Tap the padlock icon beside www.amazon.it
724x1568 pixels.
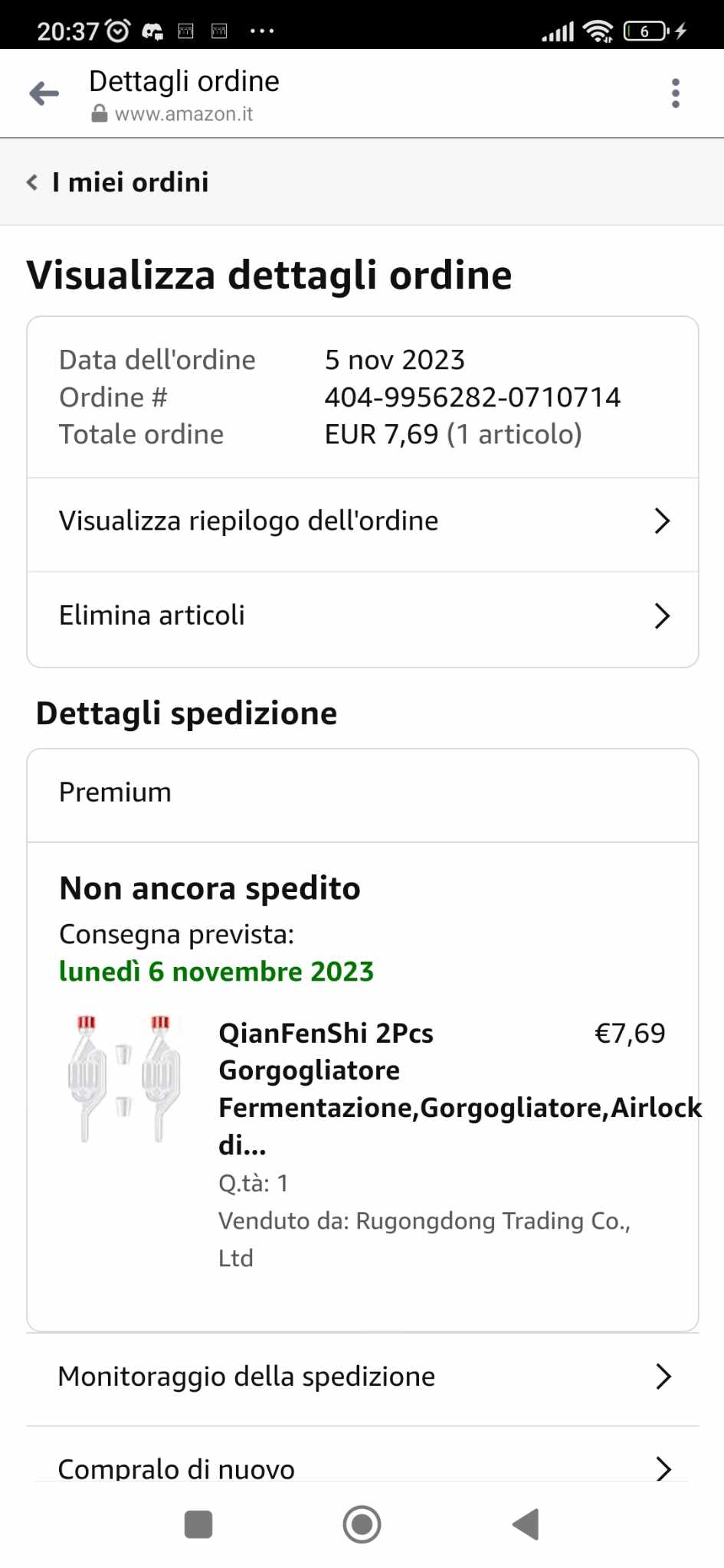point(99,114)
